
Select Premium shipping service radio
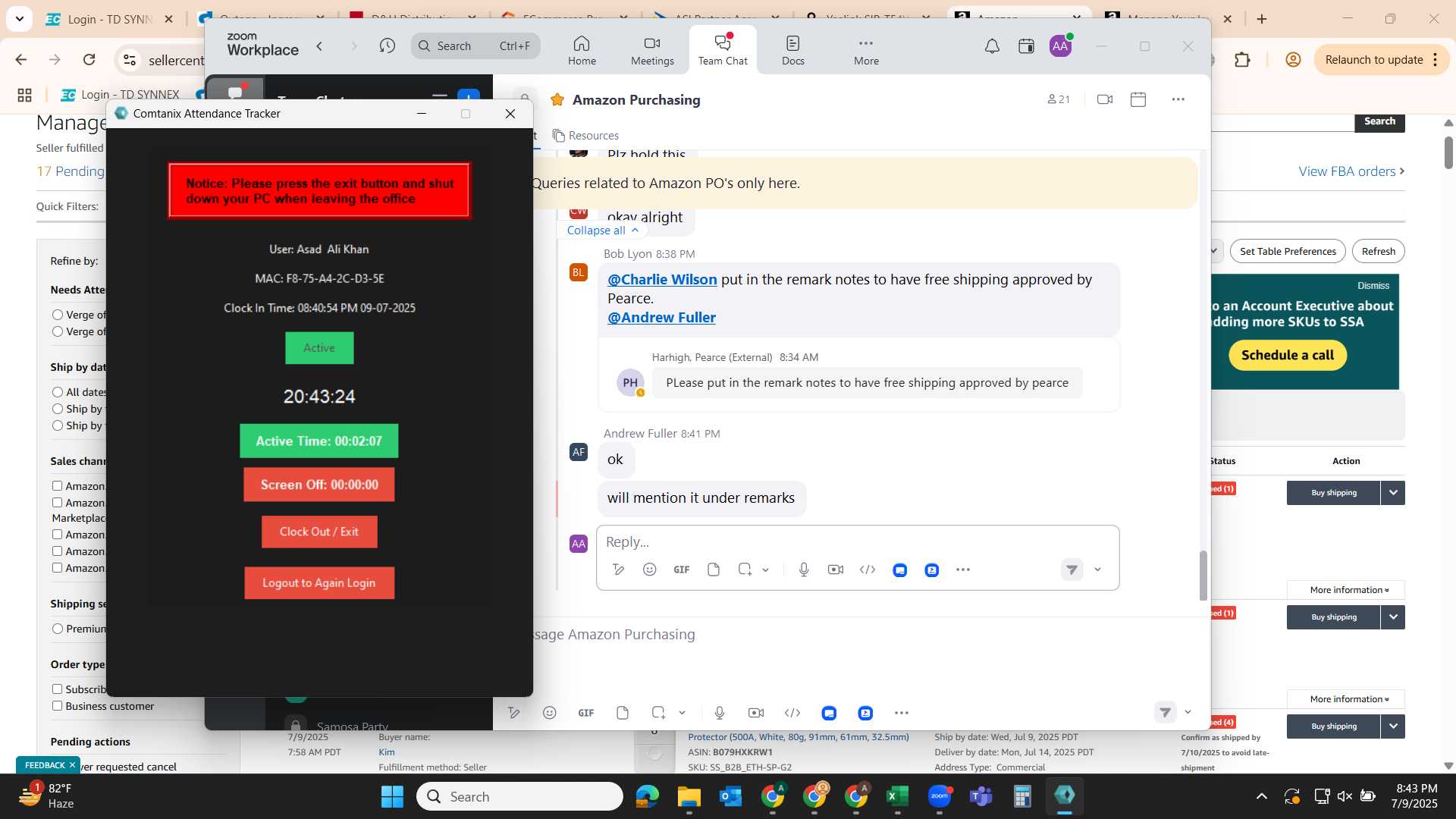coord(57,629)
